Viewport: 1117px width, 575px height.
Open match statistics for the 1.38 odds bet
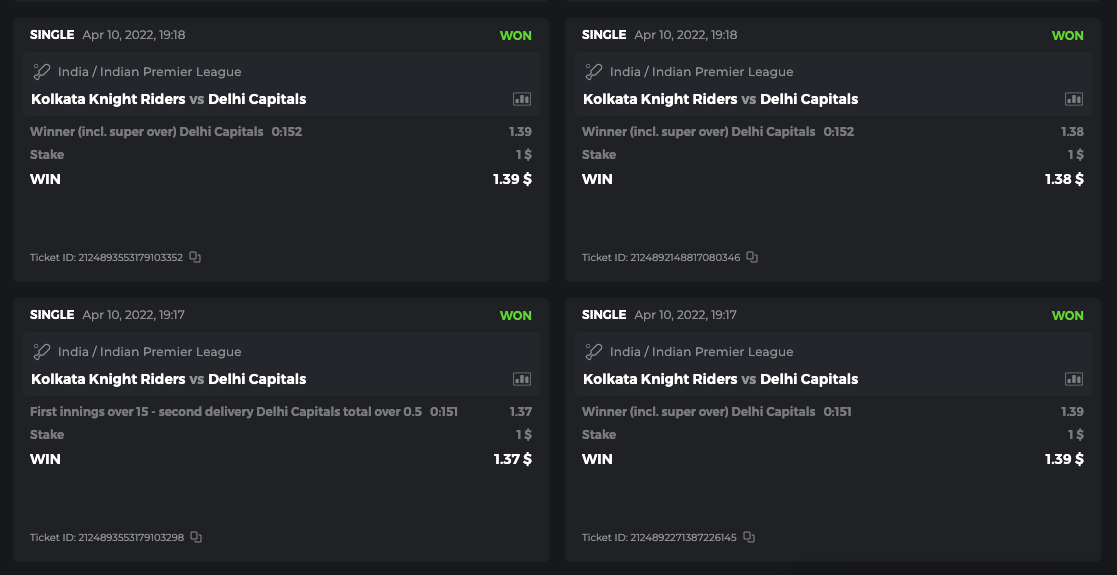click(1074, 100)
